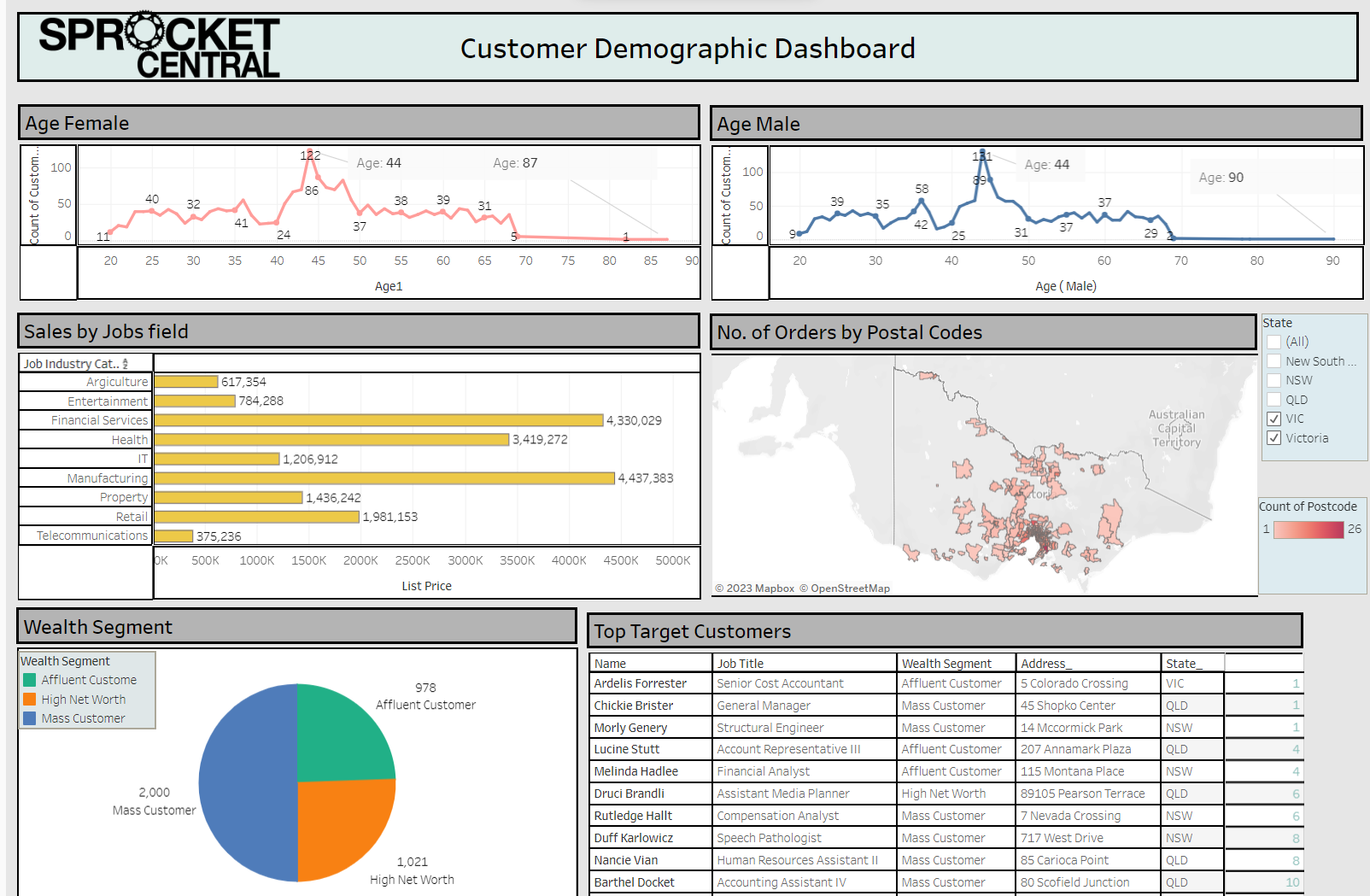Select the Retail industry row label
Image resolution: width=1370 pixels, height=896 pixels.
(132, 517)
